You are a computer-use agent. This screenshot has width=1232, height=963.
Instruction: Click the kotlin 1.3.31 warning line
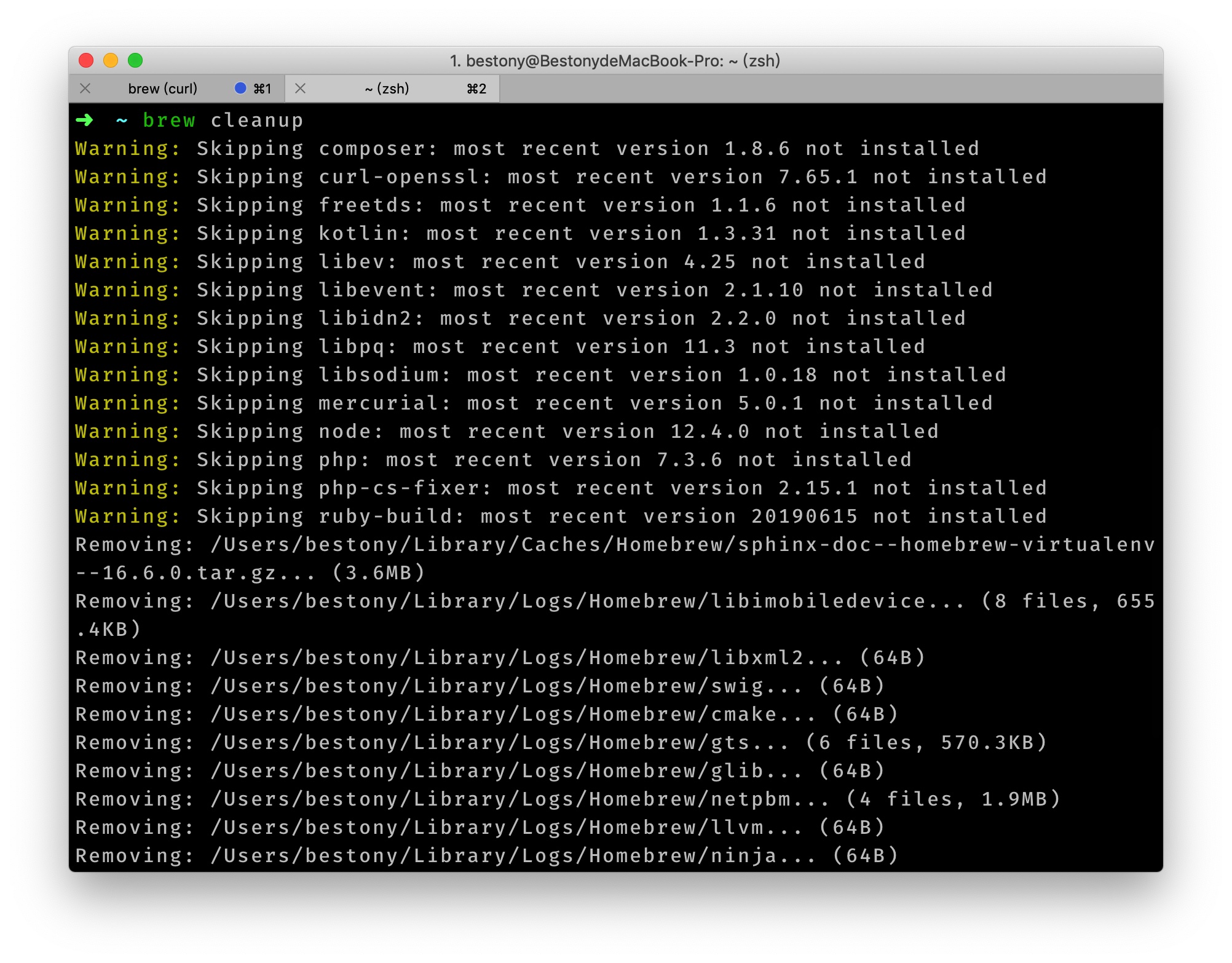coord(519,233)
